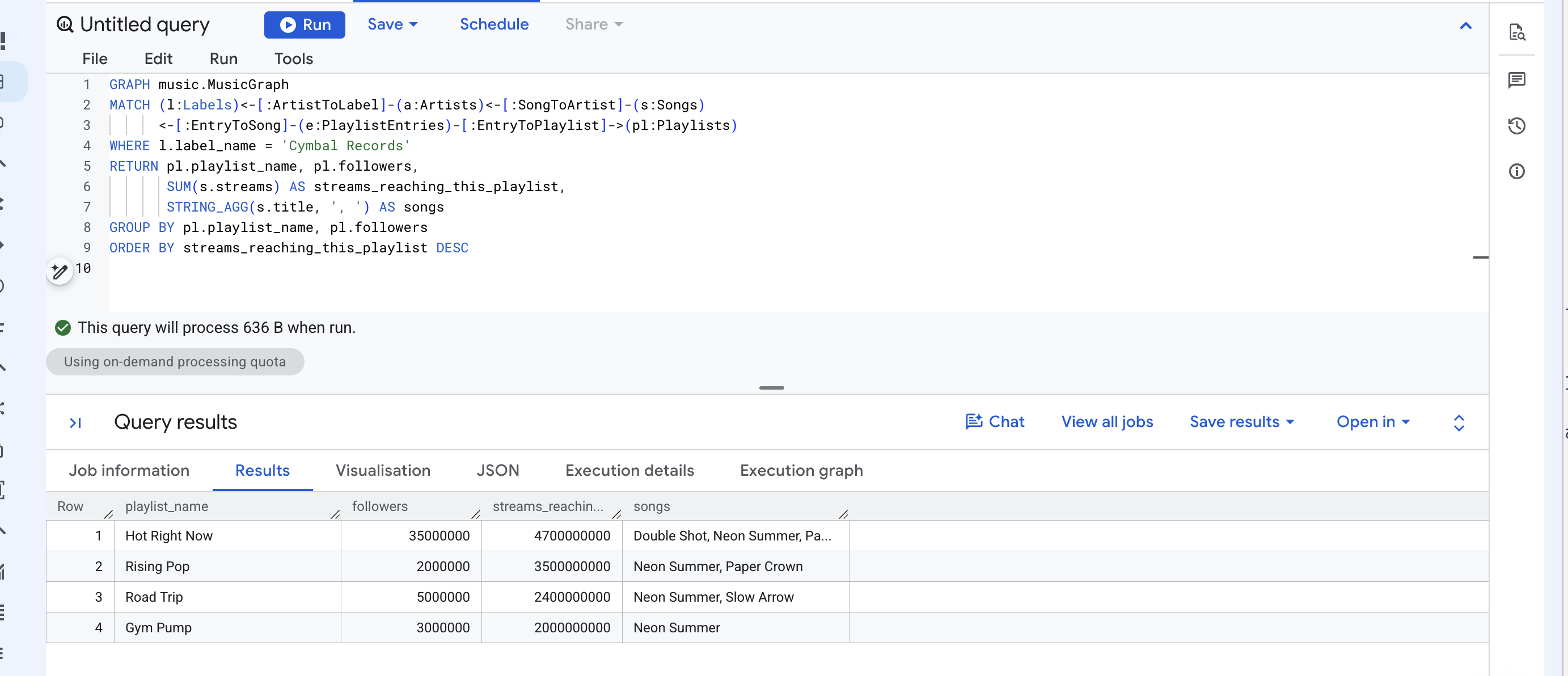
Task: Expand the results pane vertically
Action: (x=1459, y=423)
